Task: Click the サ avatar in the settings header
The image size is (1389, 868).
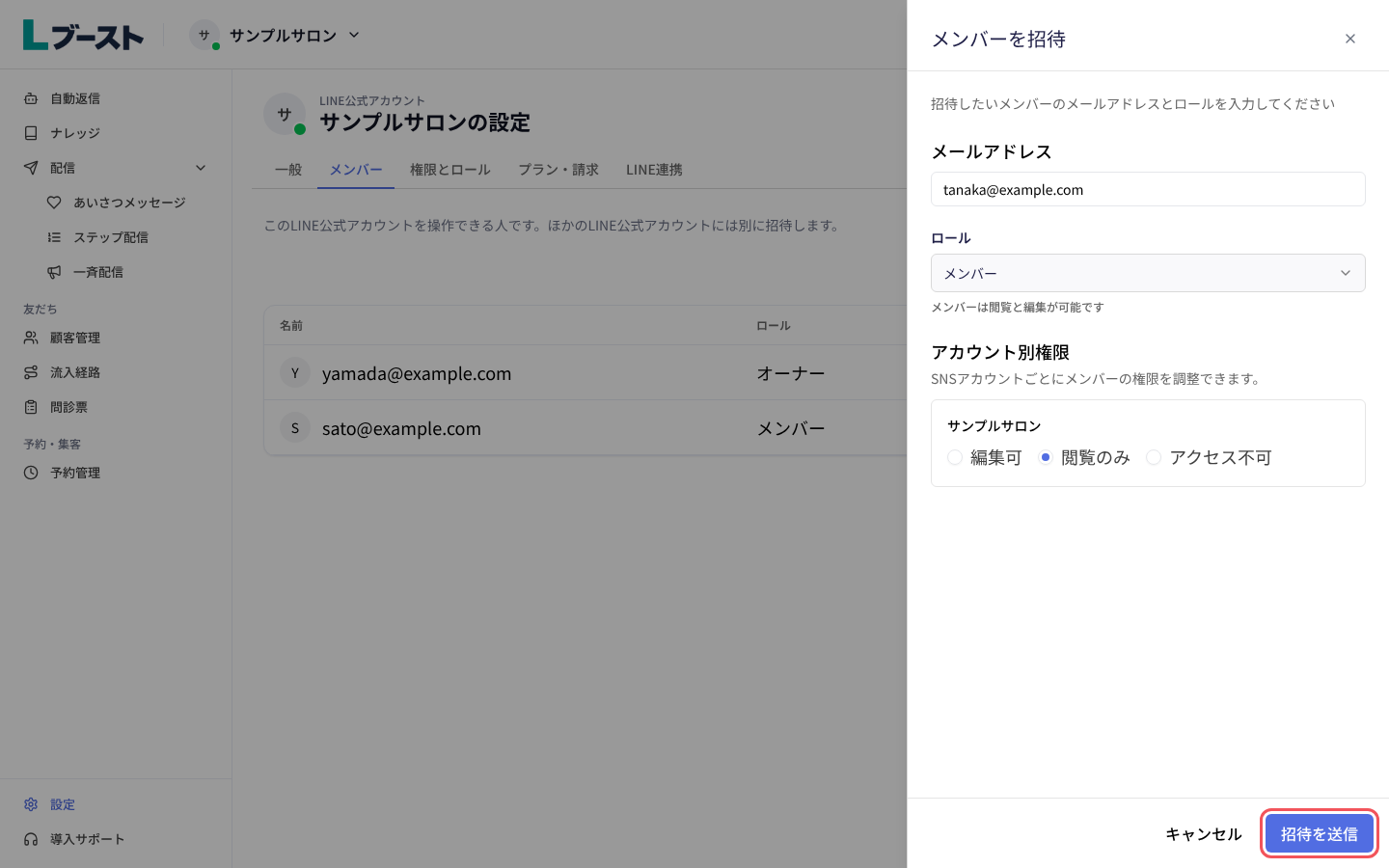Action: [x=284, y=114]
